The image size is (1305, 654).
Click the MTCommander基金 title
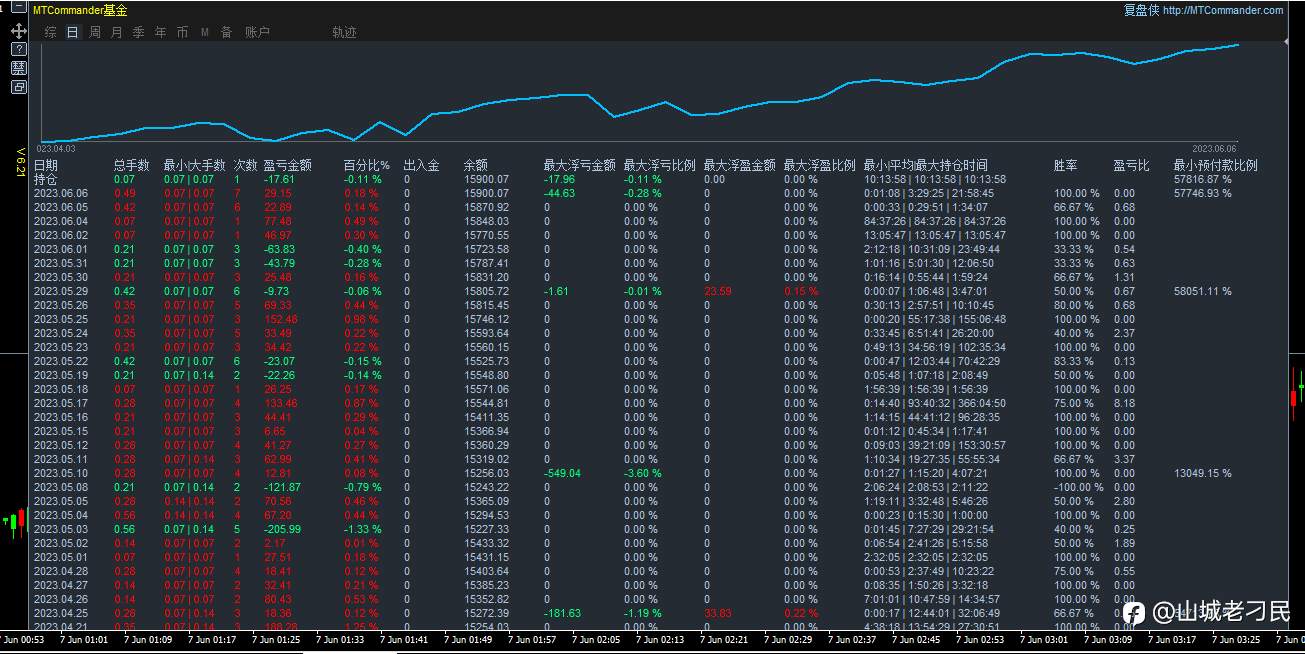[x=81, y=10]
